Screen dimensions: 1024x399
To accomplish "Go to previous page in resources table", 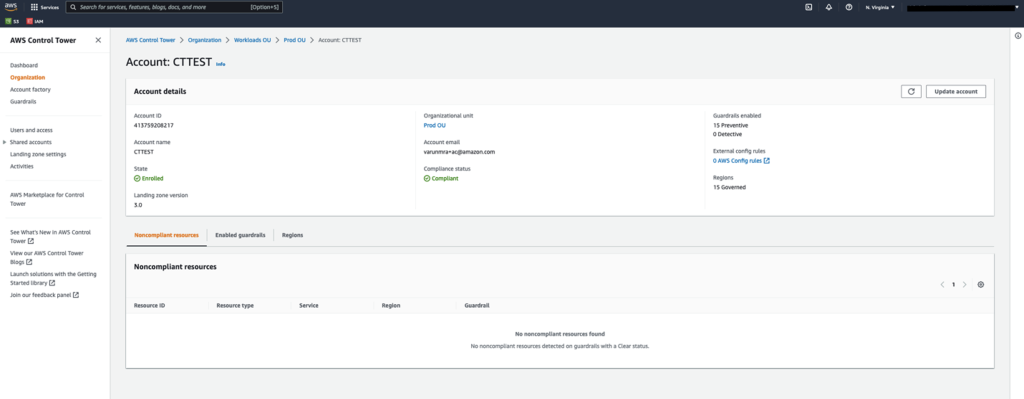I will tap(942, 285).
